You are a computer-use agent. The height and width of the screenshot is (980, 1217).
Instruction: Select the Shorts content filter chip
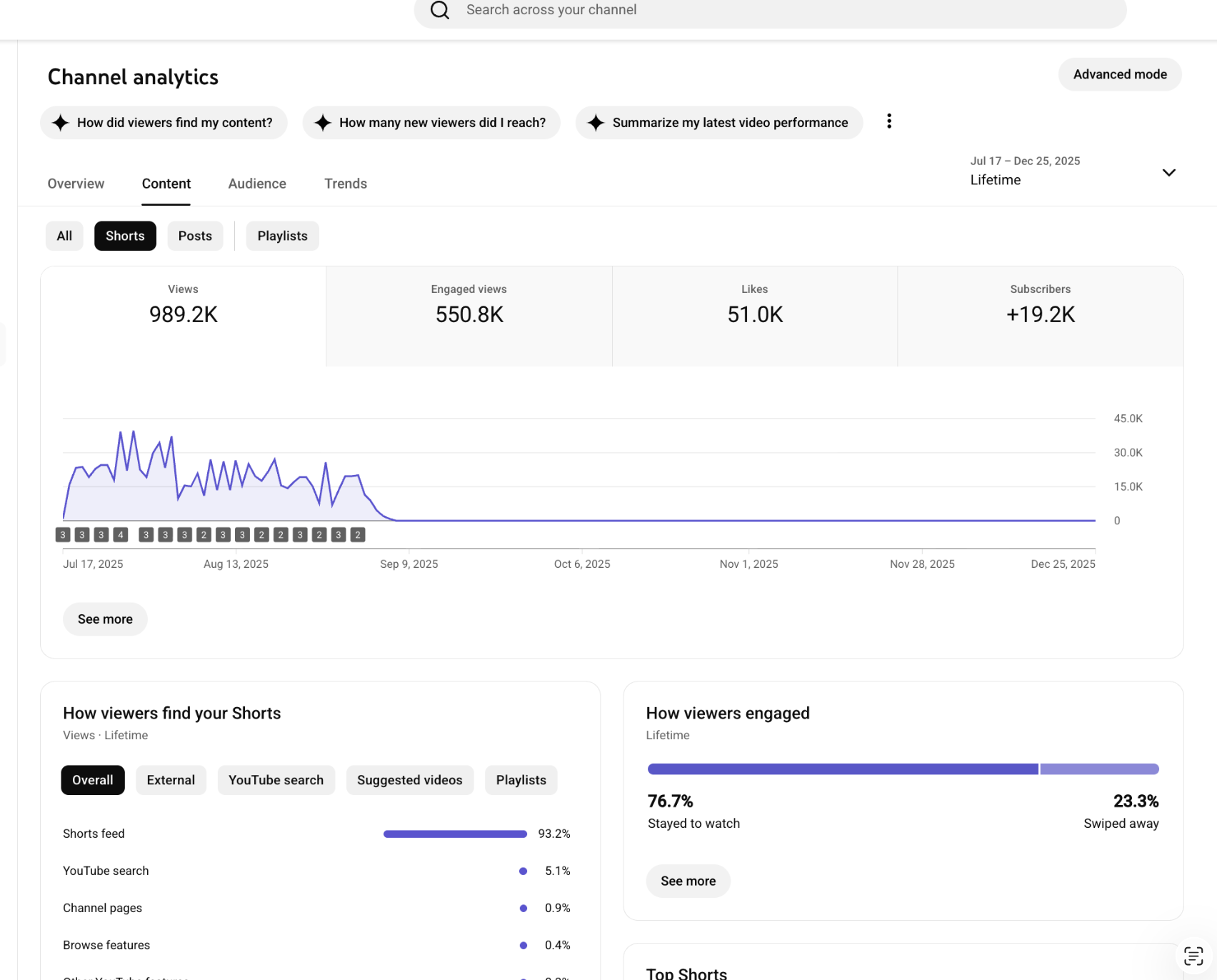[125, 236]
